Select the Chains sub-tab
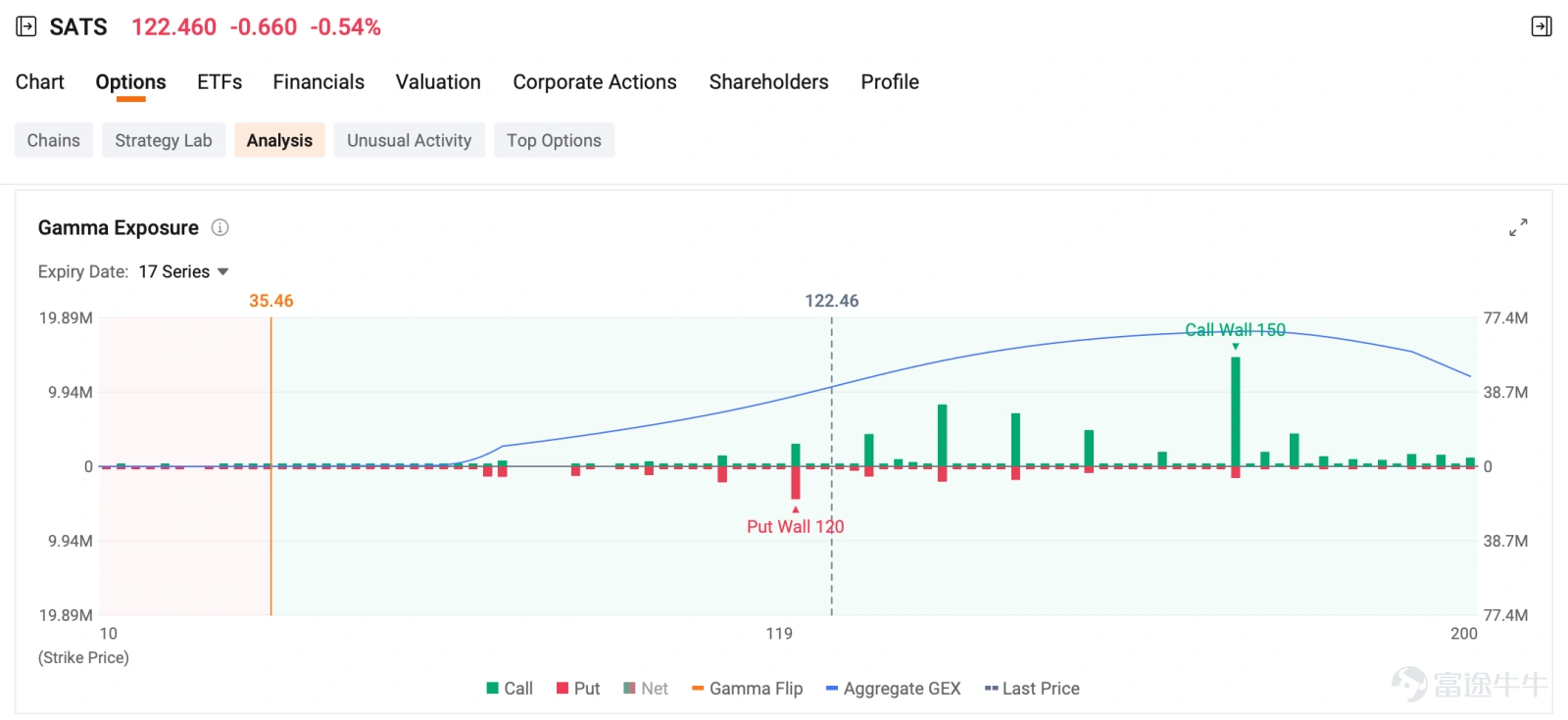This screenshot has width=1568, height=720. 54,140
